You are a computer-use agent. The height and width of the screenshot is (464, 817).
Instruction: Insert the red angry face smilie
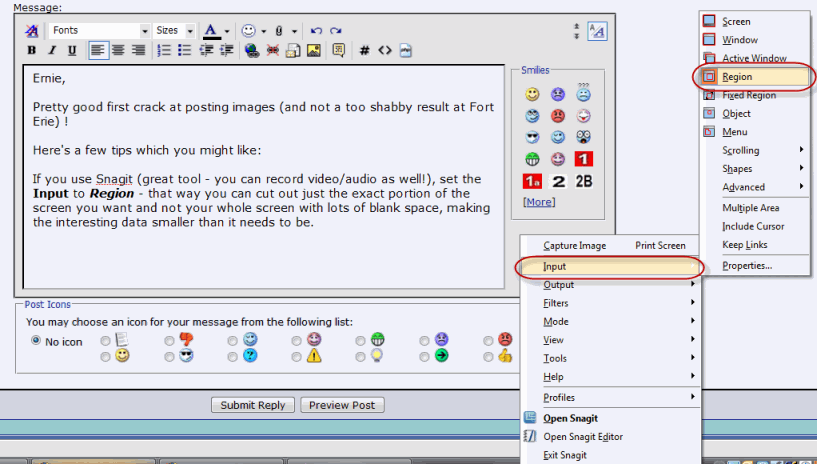(558, 116)
